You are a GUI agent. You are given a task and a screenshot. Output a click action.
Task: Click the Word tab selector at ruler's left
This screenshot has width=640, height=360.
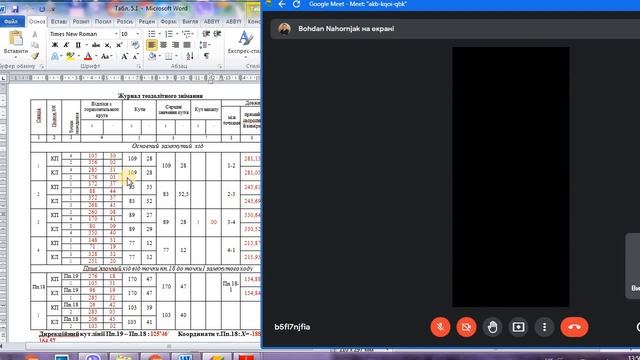pyautogui.click(x=3, y=78)
